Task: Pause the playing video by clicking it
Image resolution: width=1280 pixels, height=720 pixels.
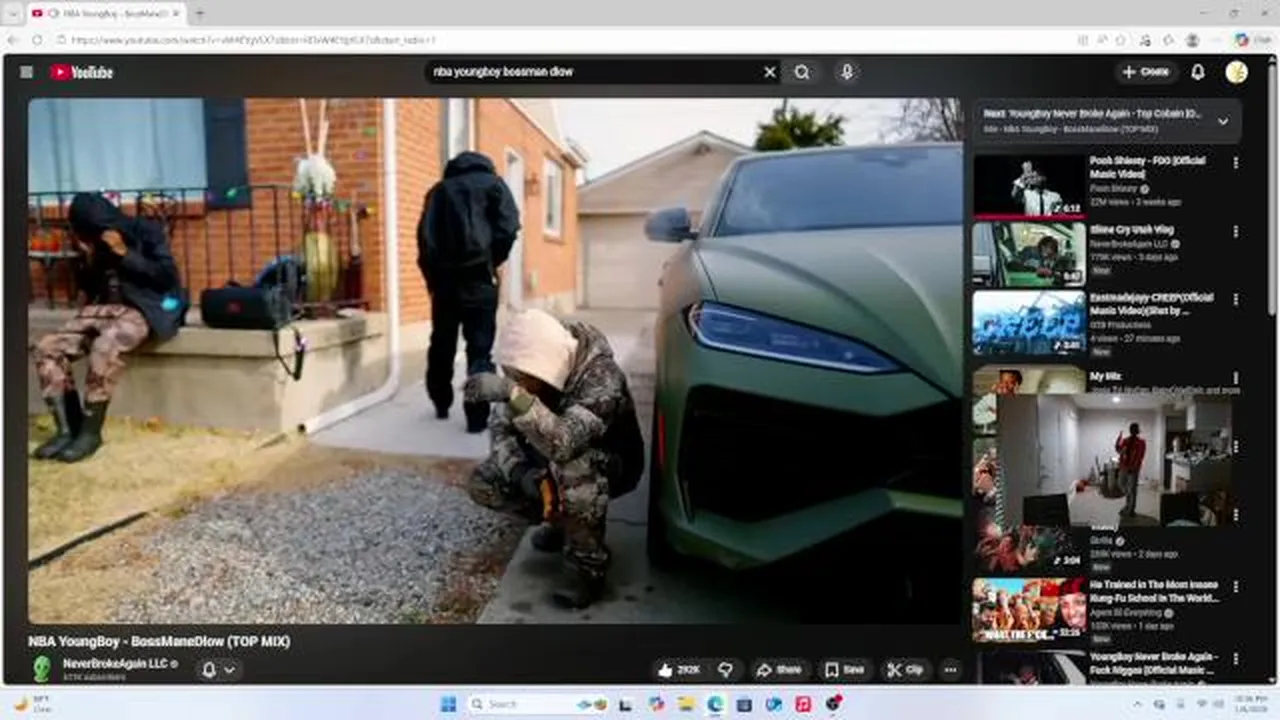Action: coord(495,360)
